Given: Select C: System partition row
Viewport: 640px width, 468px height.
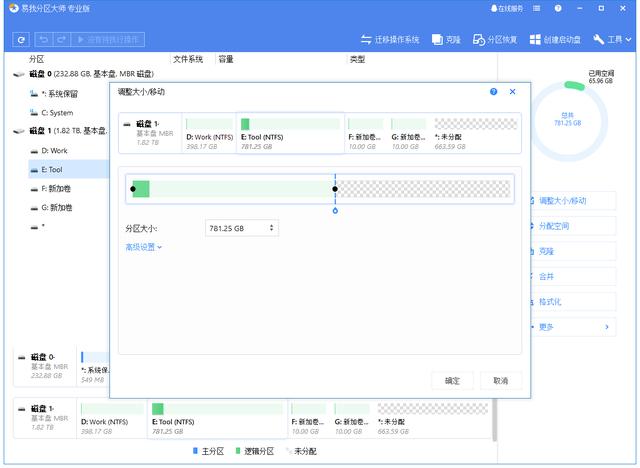Looking at the screenshot, I should [x=57, y=113].
